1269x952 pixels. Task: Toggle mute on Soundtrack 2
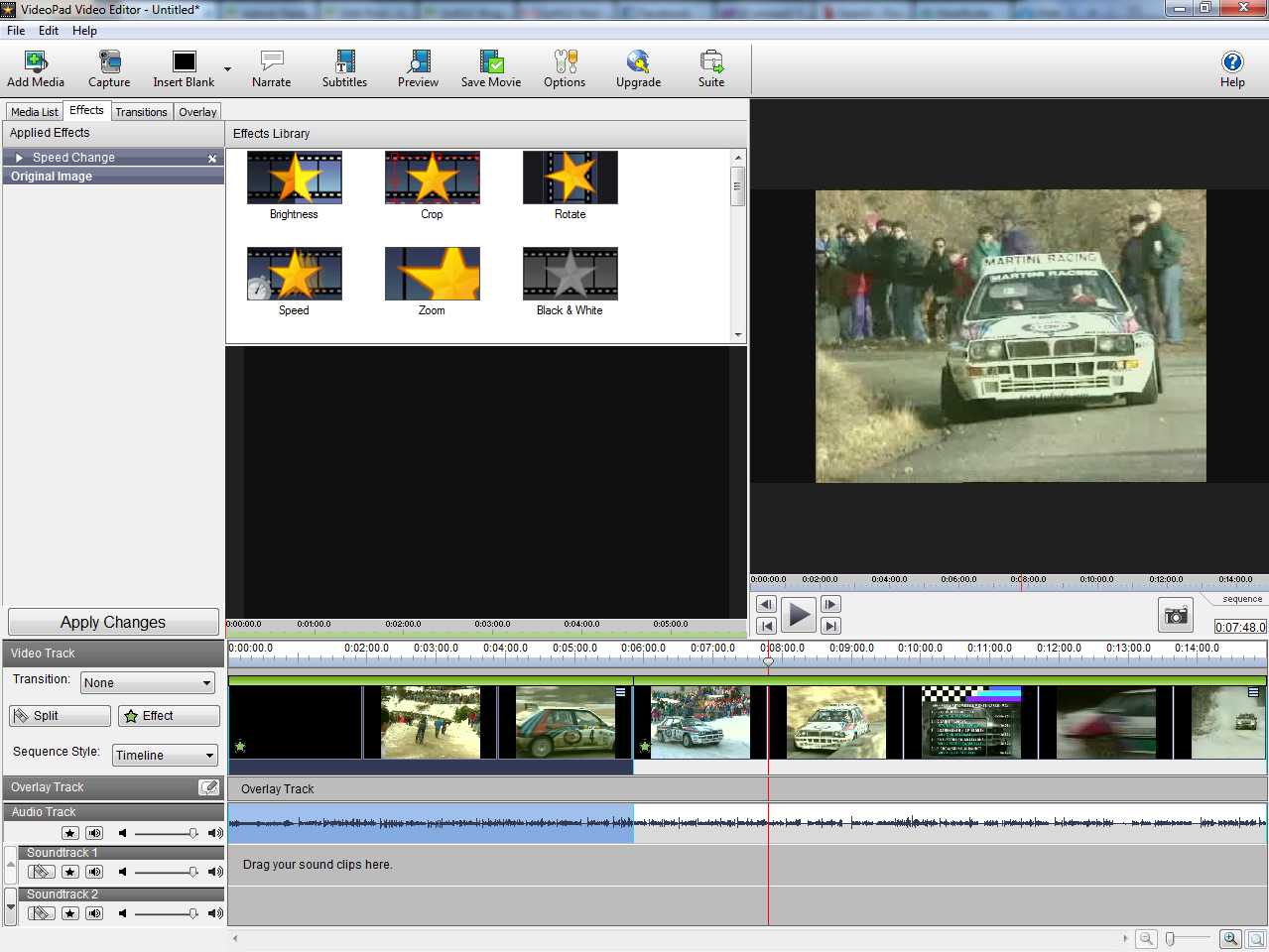(x=94, y=913)
